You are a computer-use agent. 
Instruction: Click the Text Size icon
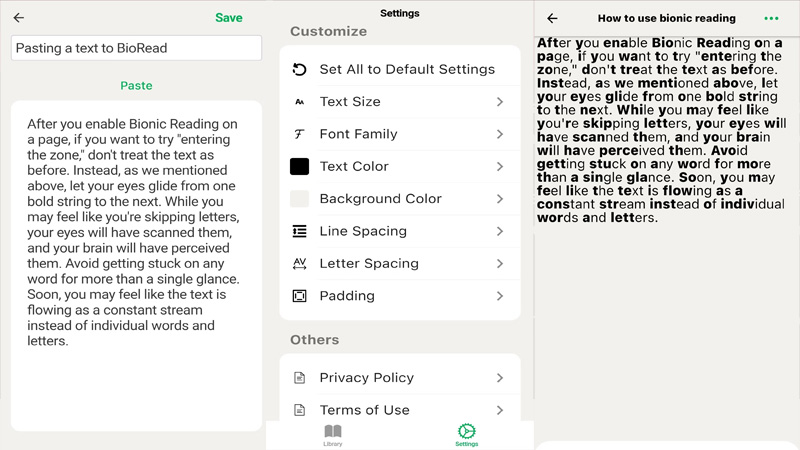tap(299, 102)
